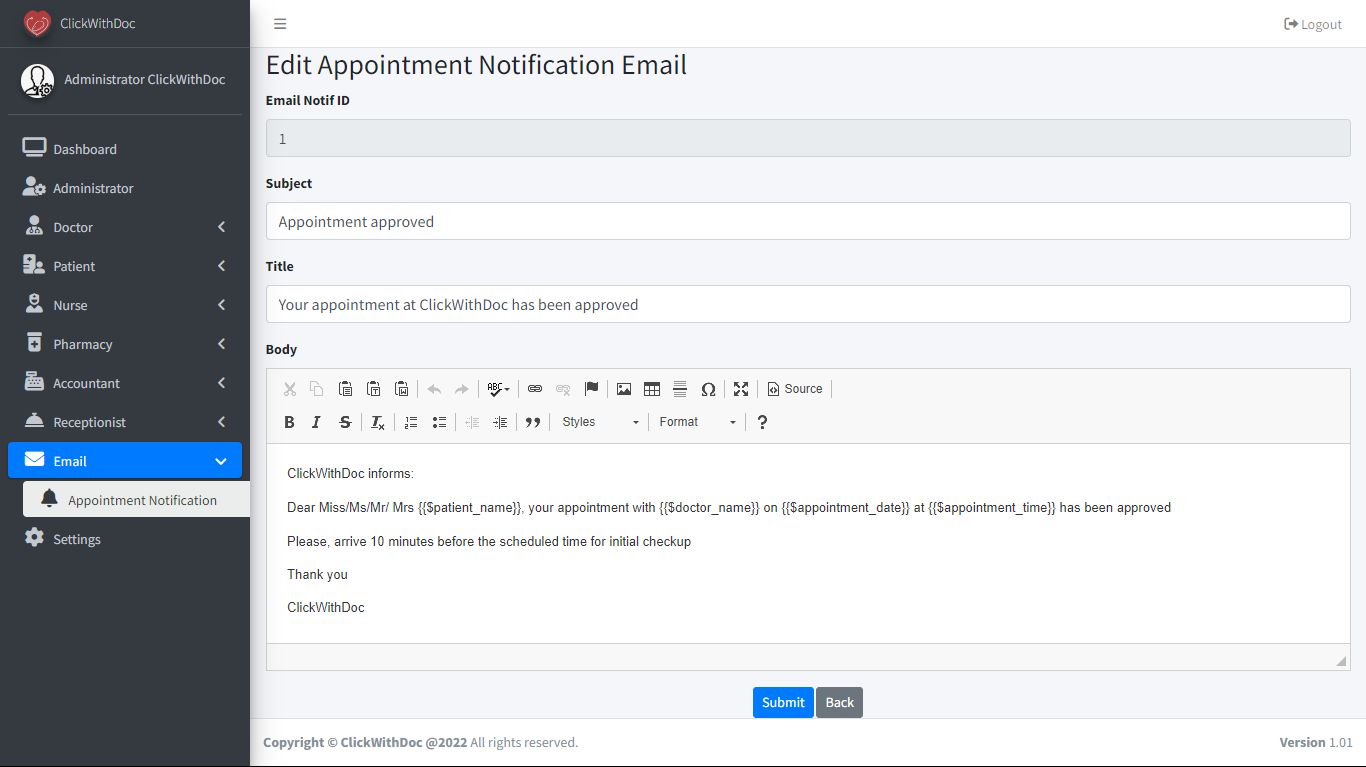The height and width of the screenshot is (767, 1366).
Task: Open the Format dropdown
Action: click(x=697, y=422)
